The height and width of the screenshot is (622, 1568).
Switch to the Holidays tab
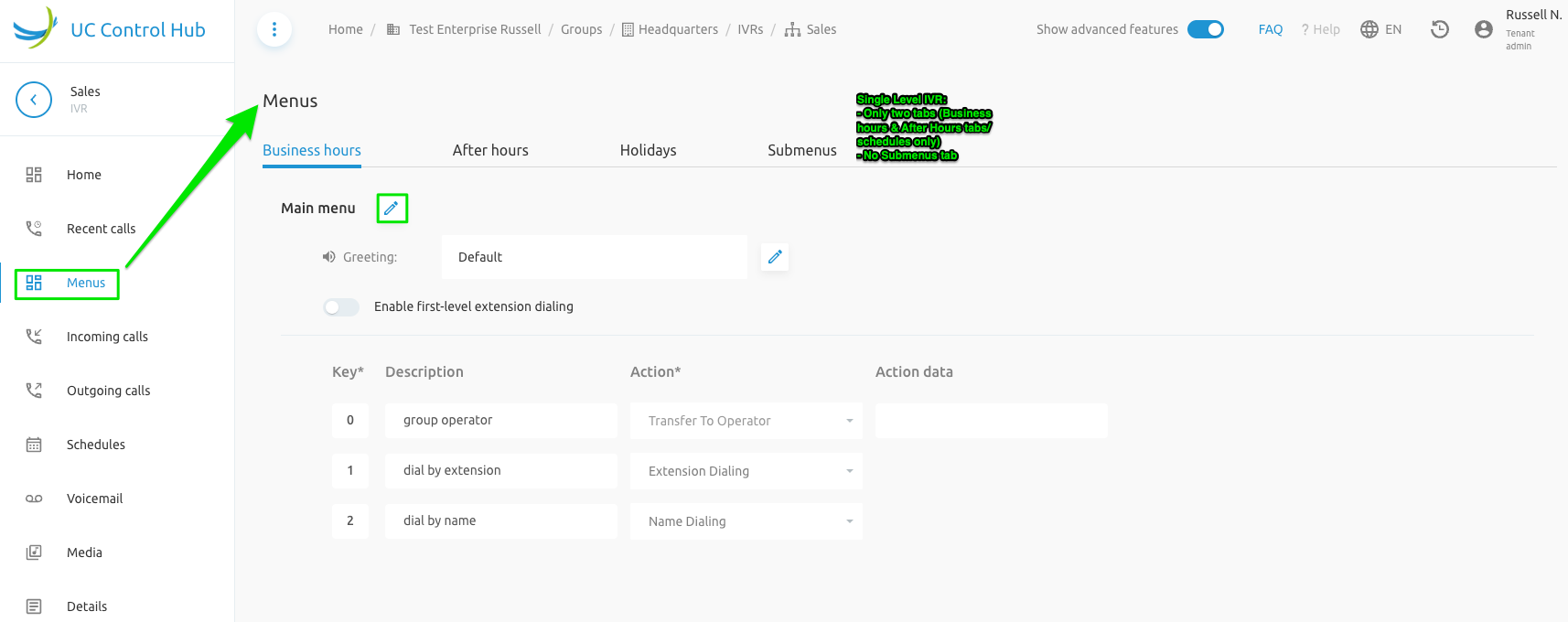[x=648, y=150]
